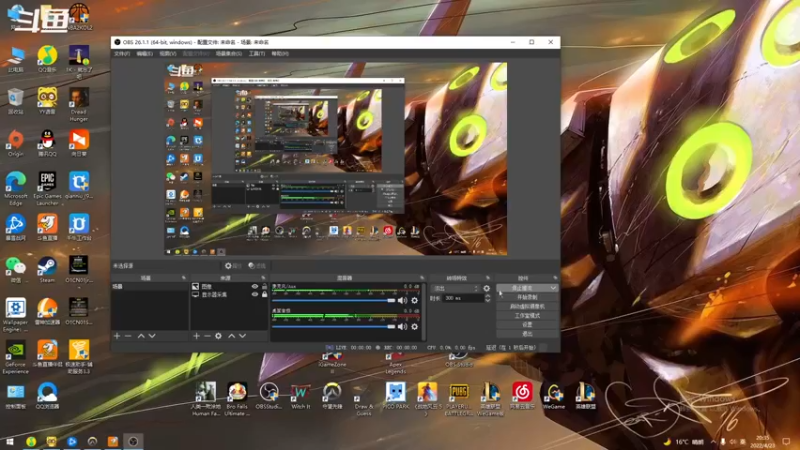The width and height of the screenshot is (800, 450).
Task: Open 麦克风/Aux audio settings gear
Action: click(414, 301)
